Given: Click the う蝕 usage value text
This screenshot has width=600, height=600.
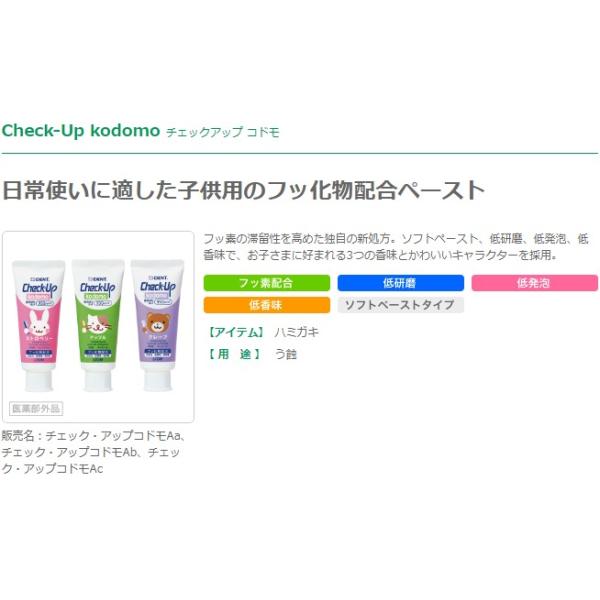Looking at the screenshot, I should point(285,354).
